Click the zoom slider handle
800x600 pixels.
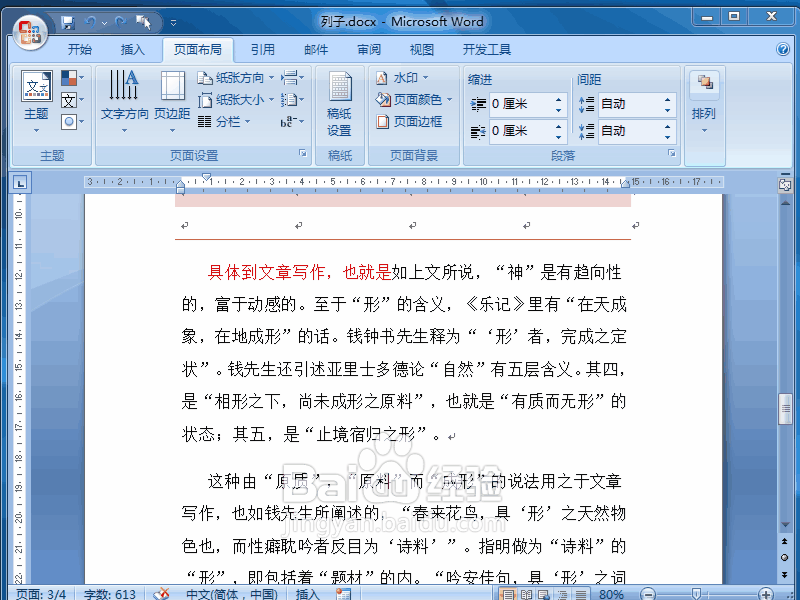pos(696,594)
